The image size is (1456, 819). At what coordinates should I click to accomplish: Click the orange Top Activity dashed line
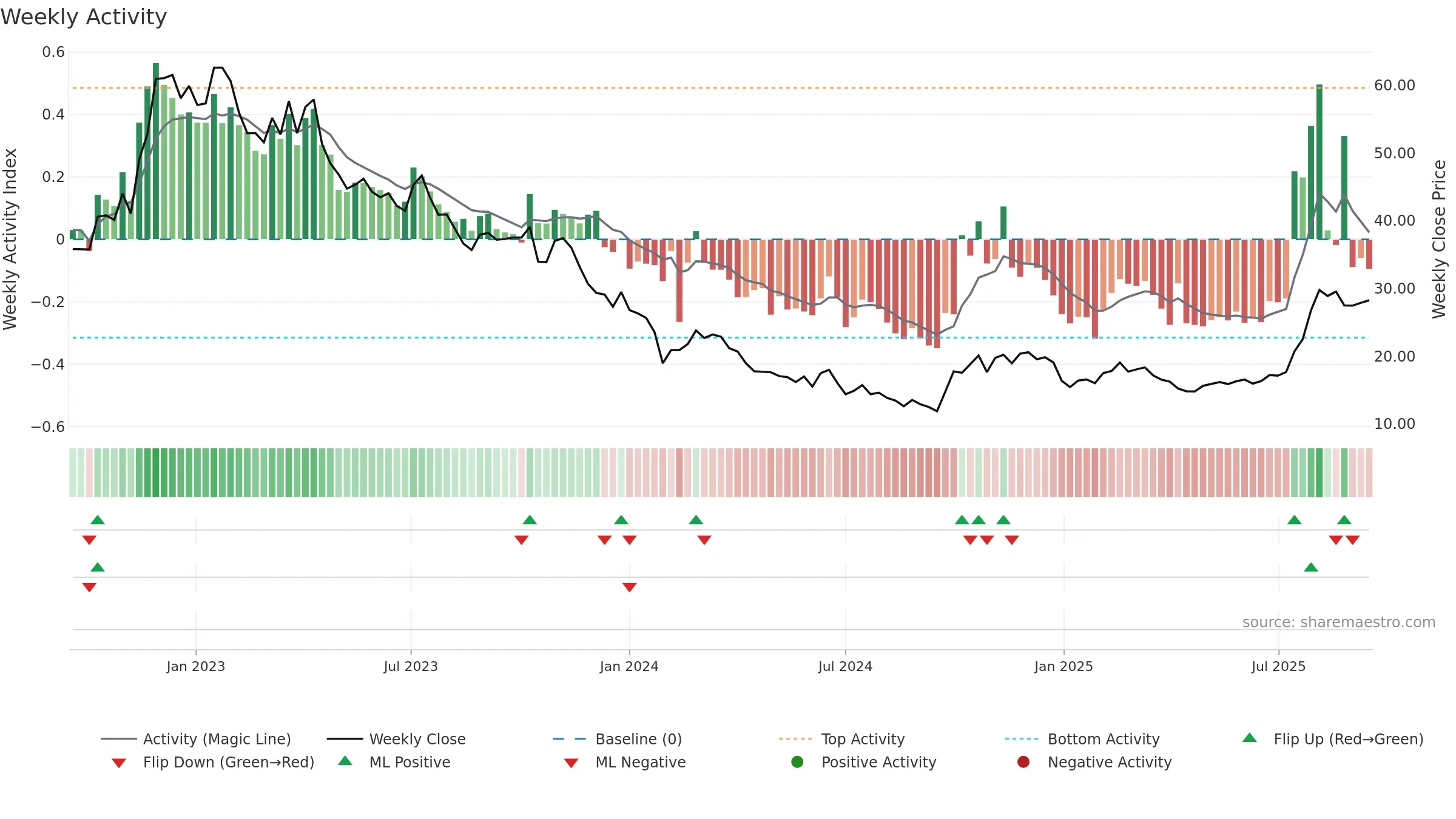click(721, 88)
